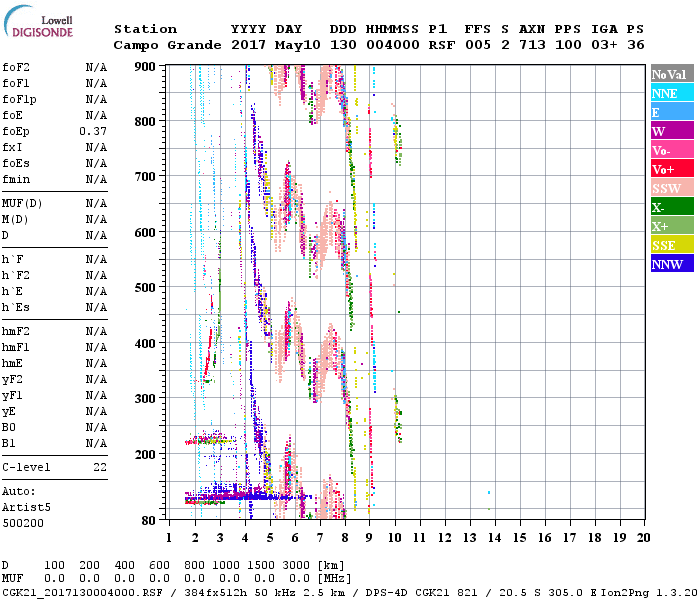The width and height of the screenshot is (700, 600).
Task: Click the foF1p parameter label
Action: coord(19,100)
